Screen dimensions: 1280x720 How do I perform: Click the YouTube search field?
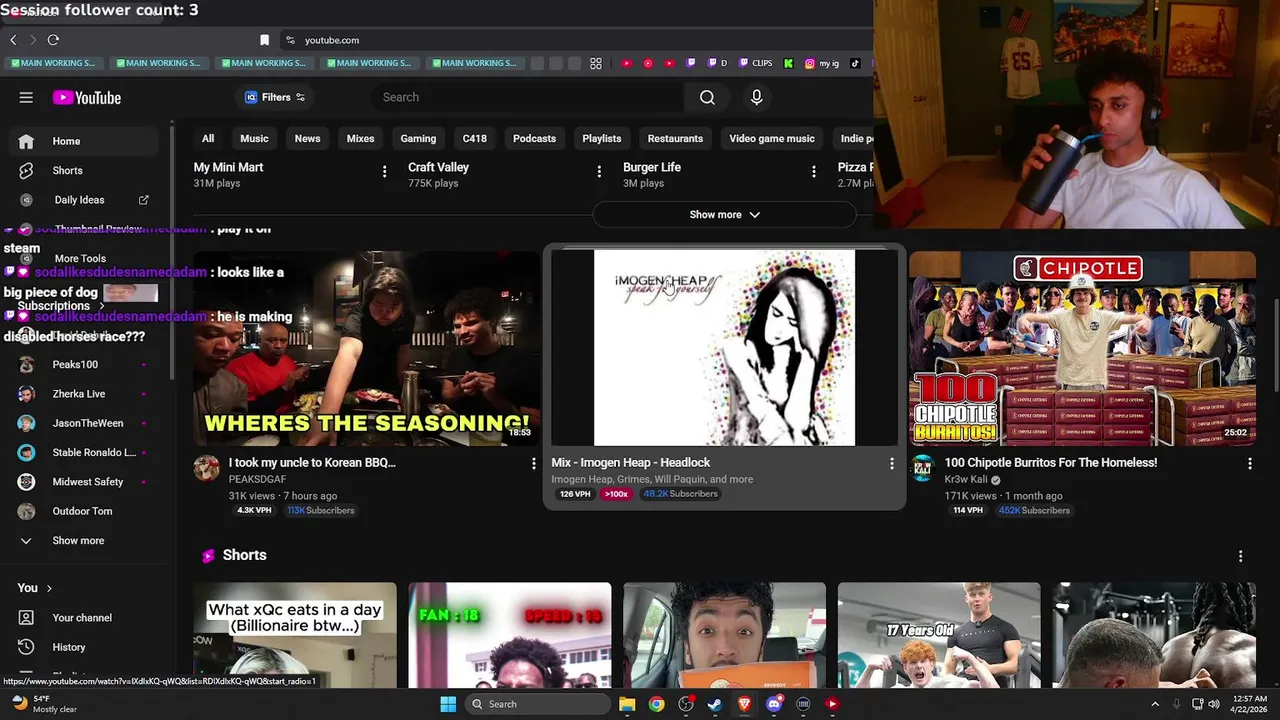tap(530, 97)
